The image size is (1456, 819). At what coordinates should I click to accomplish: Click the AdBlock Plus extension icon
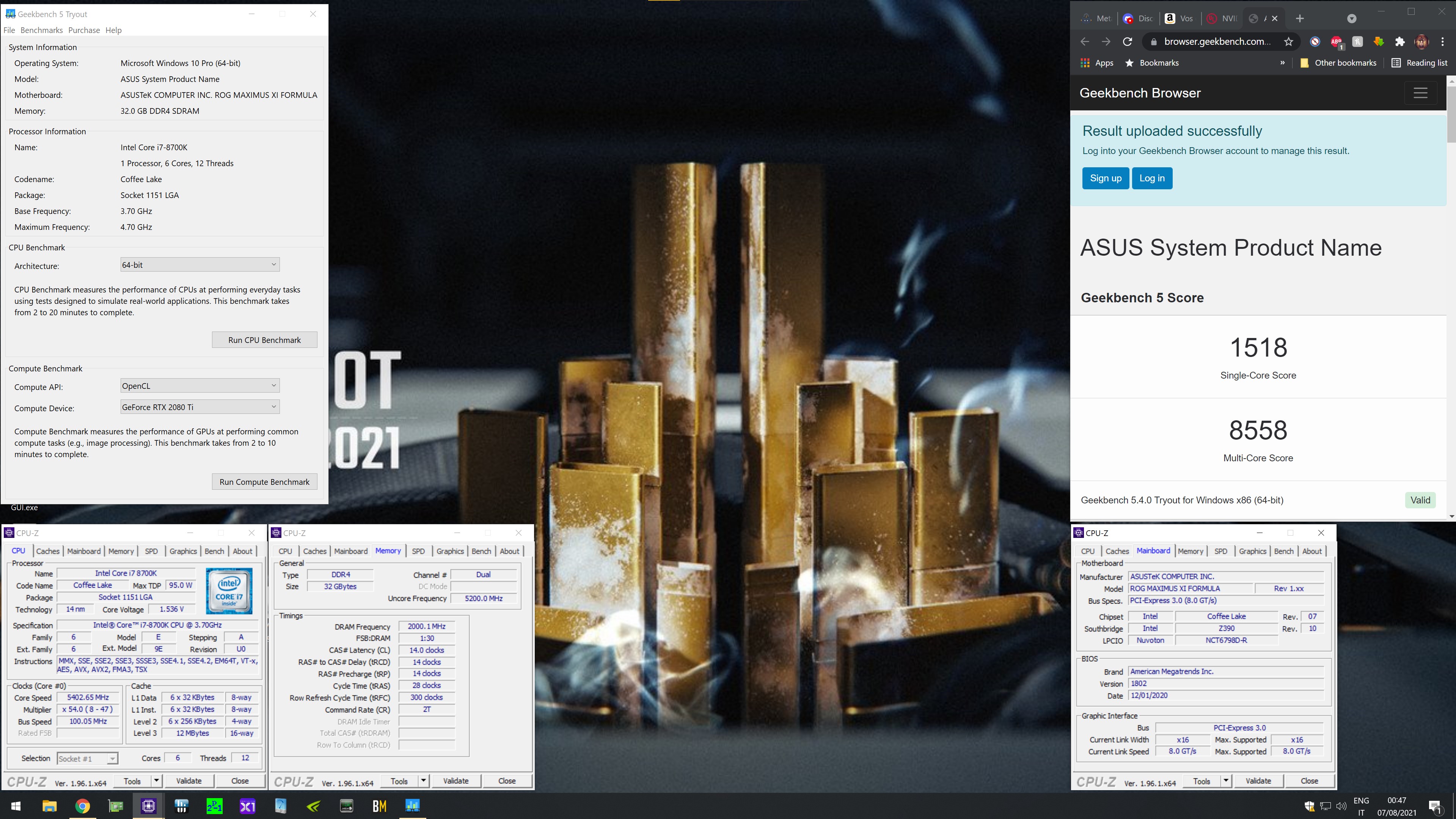click(1336, 42)
